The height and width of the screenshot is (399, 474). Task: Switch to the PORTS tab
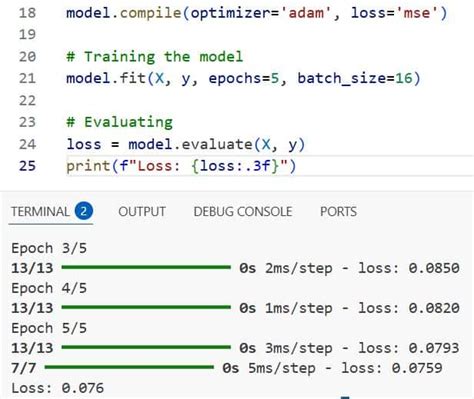tap(338, 212)
